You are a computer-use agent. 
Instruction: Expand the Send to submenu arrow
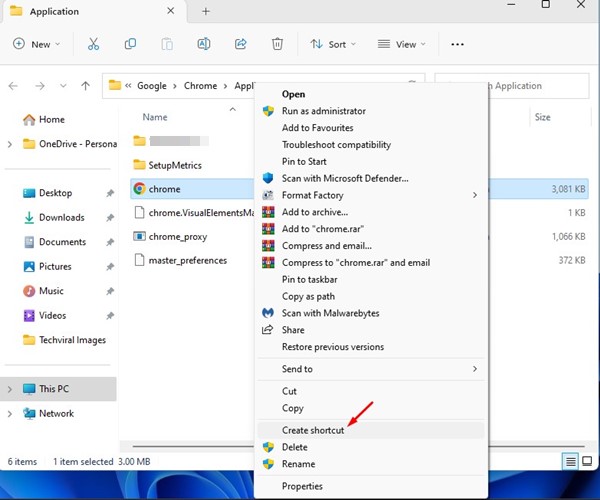[474, 369]
